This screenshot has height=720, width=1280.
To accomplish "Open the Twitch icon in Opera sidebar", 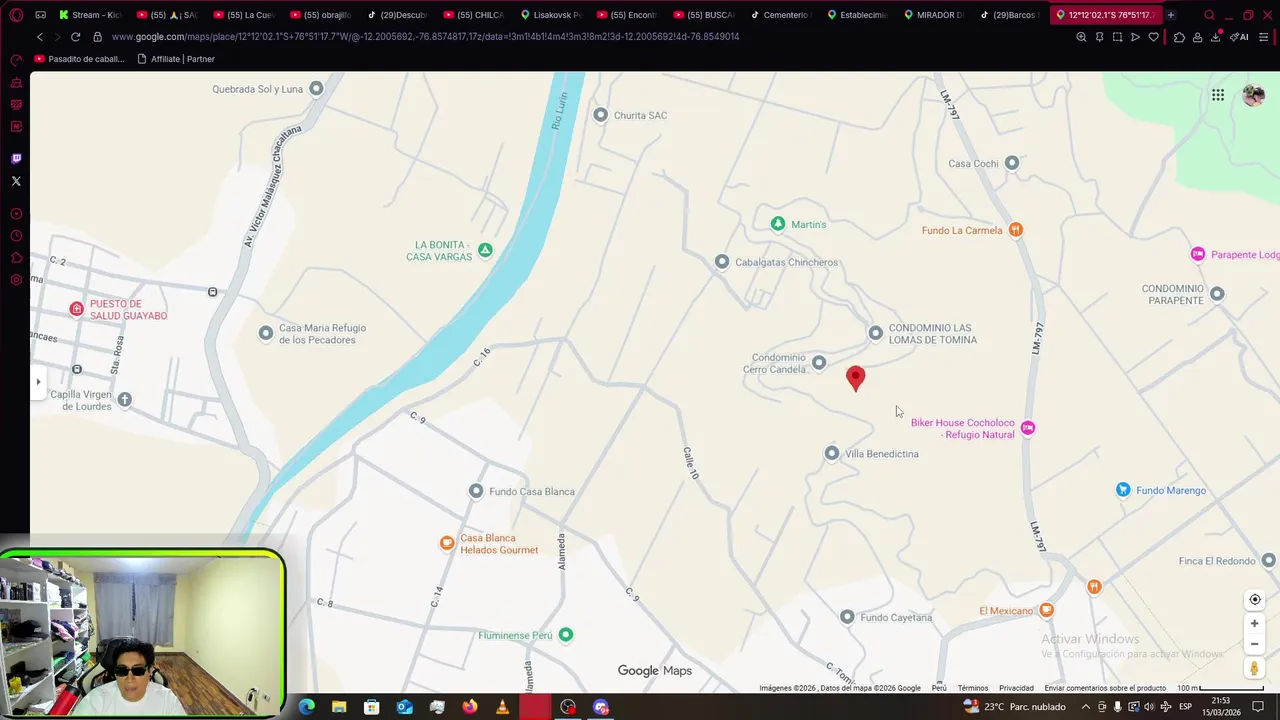I will coord(16,159).
